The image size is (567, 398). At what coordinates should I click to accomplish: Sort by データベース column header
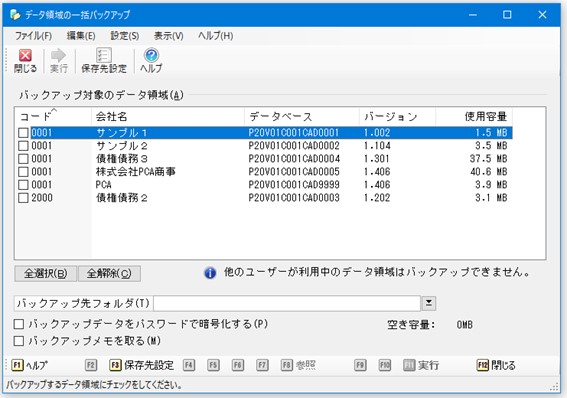tap(302, 116)
